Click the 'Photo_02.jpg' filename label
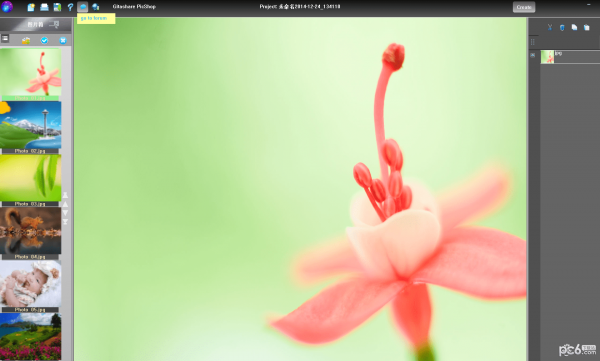Image resolution: width=600 pixels, height=361 pixels. click(x=30, y=151)
